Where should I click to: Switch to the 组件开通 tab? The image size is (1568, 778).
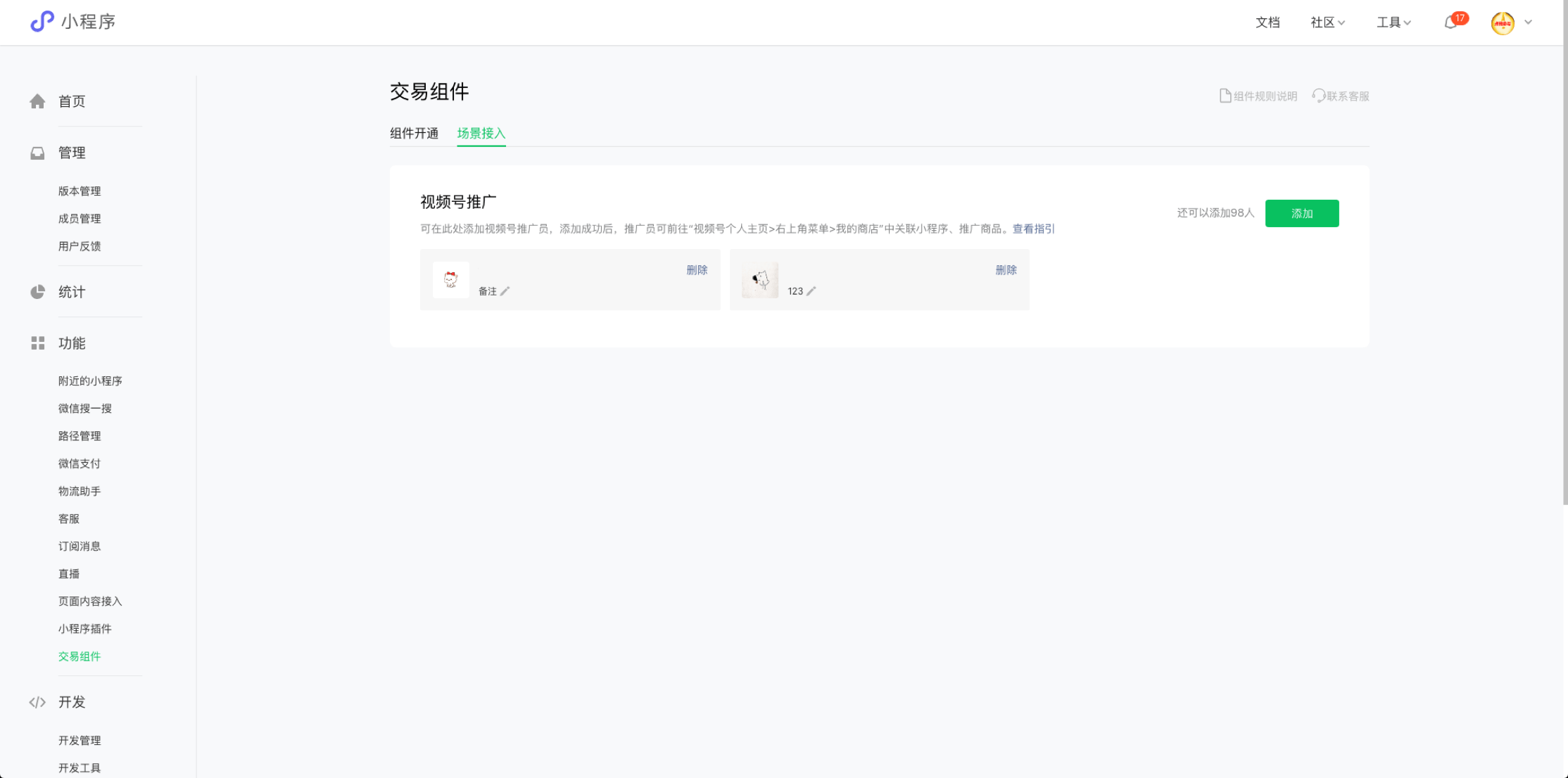coord(414,134)
